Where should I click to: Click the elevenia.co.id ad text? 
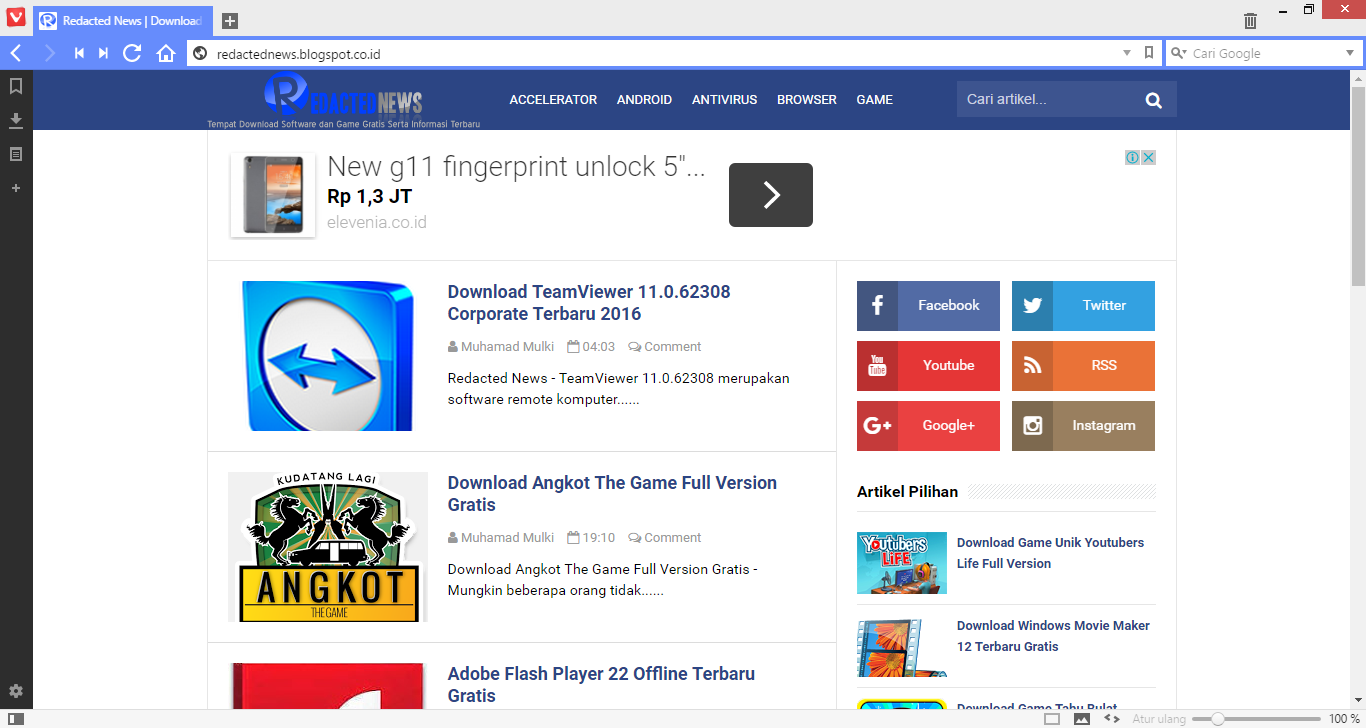(377, 222)
